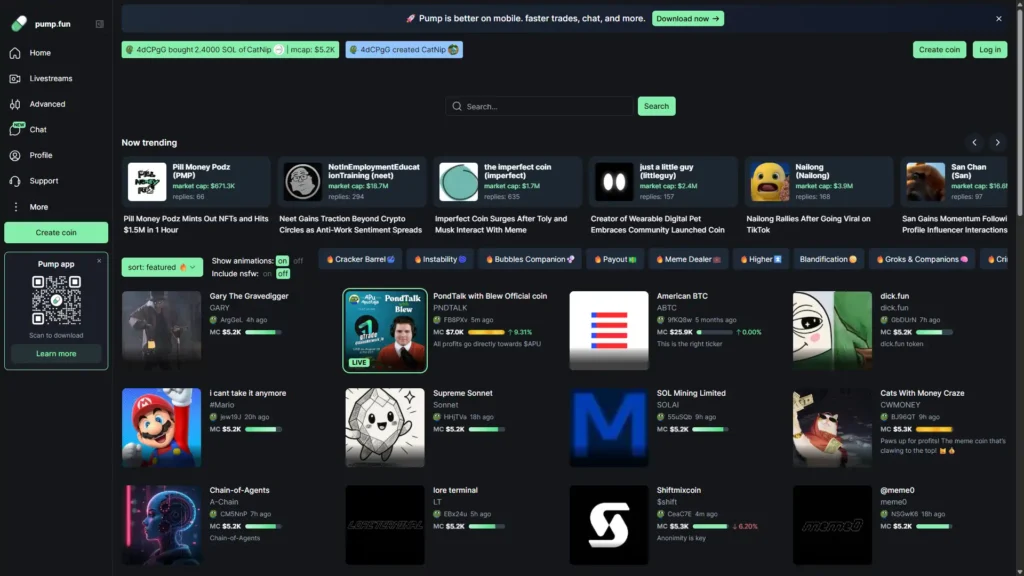1024x576 pixels.
Task: Open Pill Money Podz coin image
Action: 147,182
